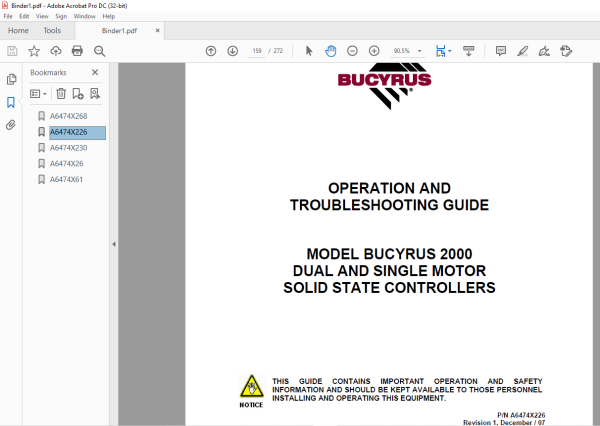
Task: Select bookmark A6474X230
Action: [x=68, y=148]
